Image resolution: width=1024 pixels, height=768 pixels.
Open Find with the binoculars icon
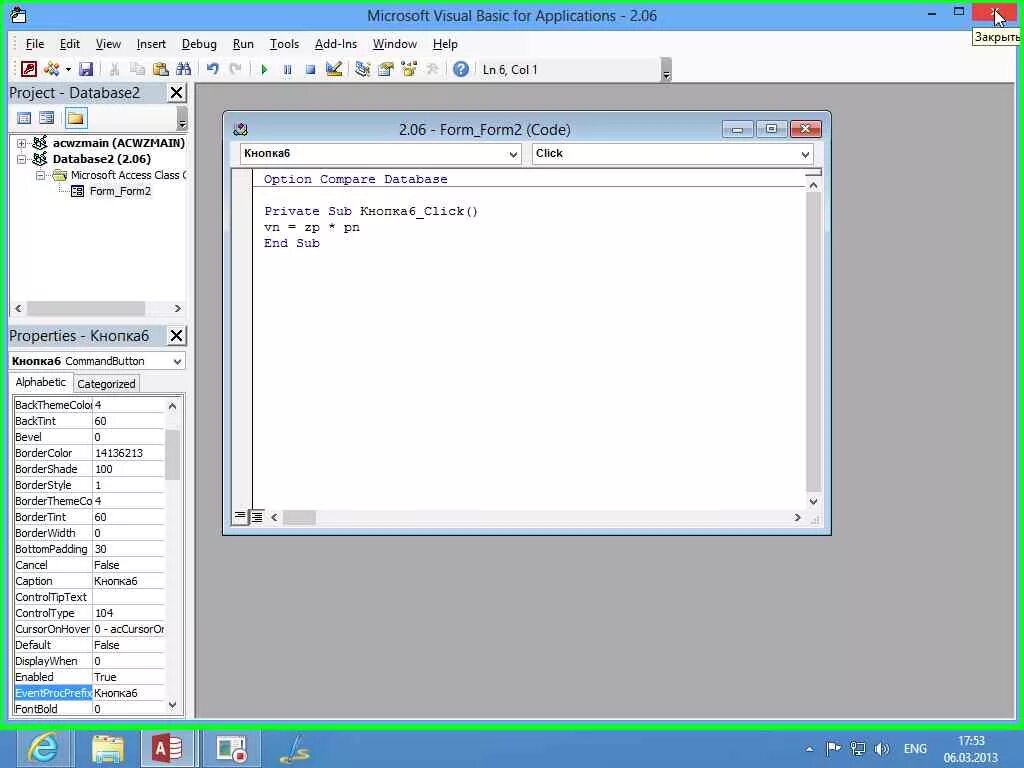(x=184, y=69)
